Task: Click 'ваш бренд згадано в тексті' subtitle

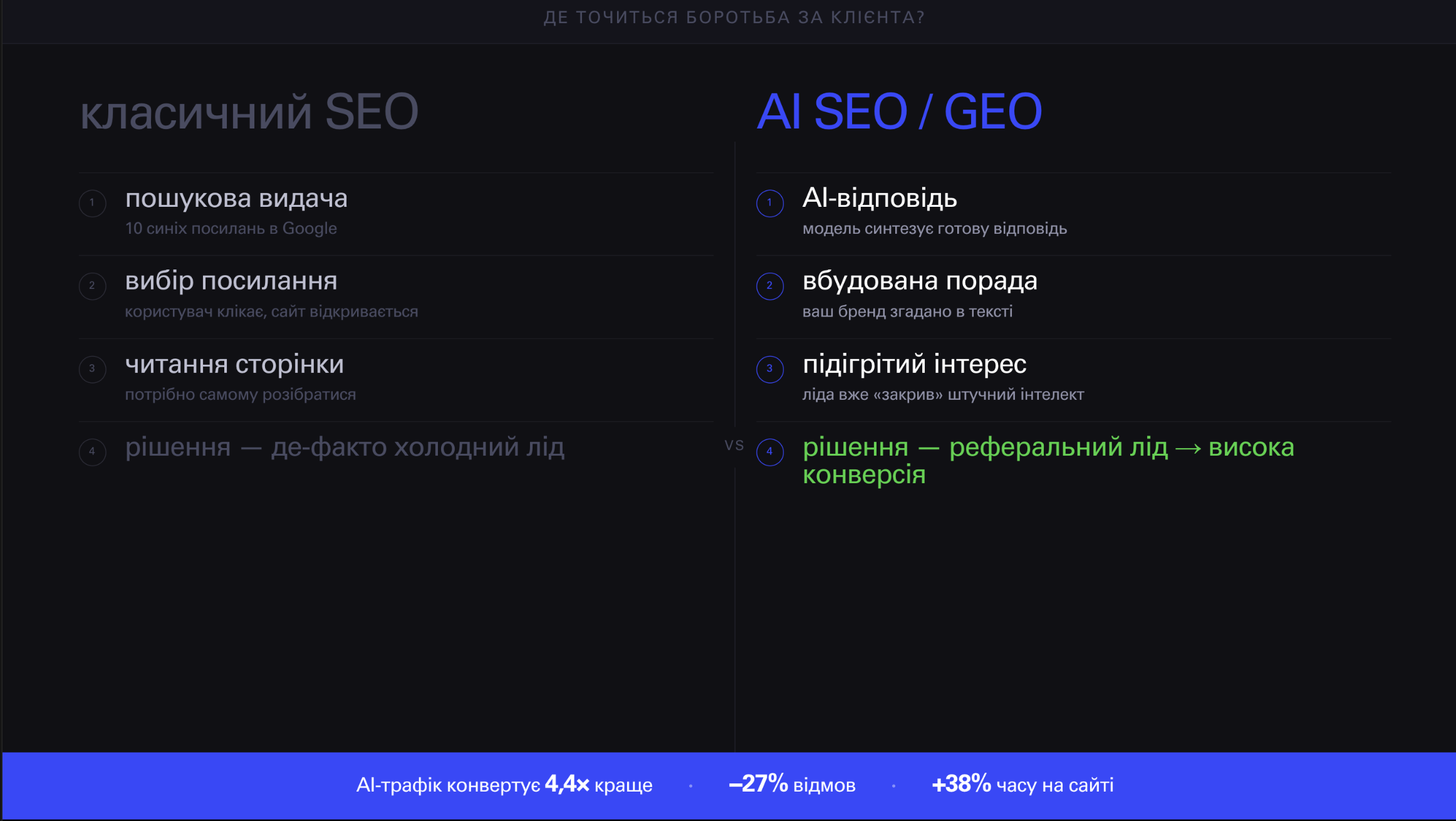Action: click(x=907, y=311)
